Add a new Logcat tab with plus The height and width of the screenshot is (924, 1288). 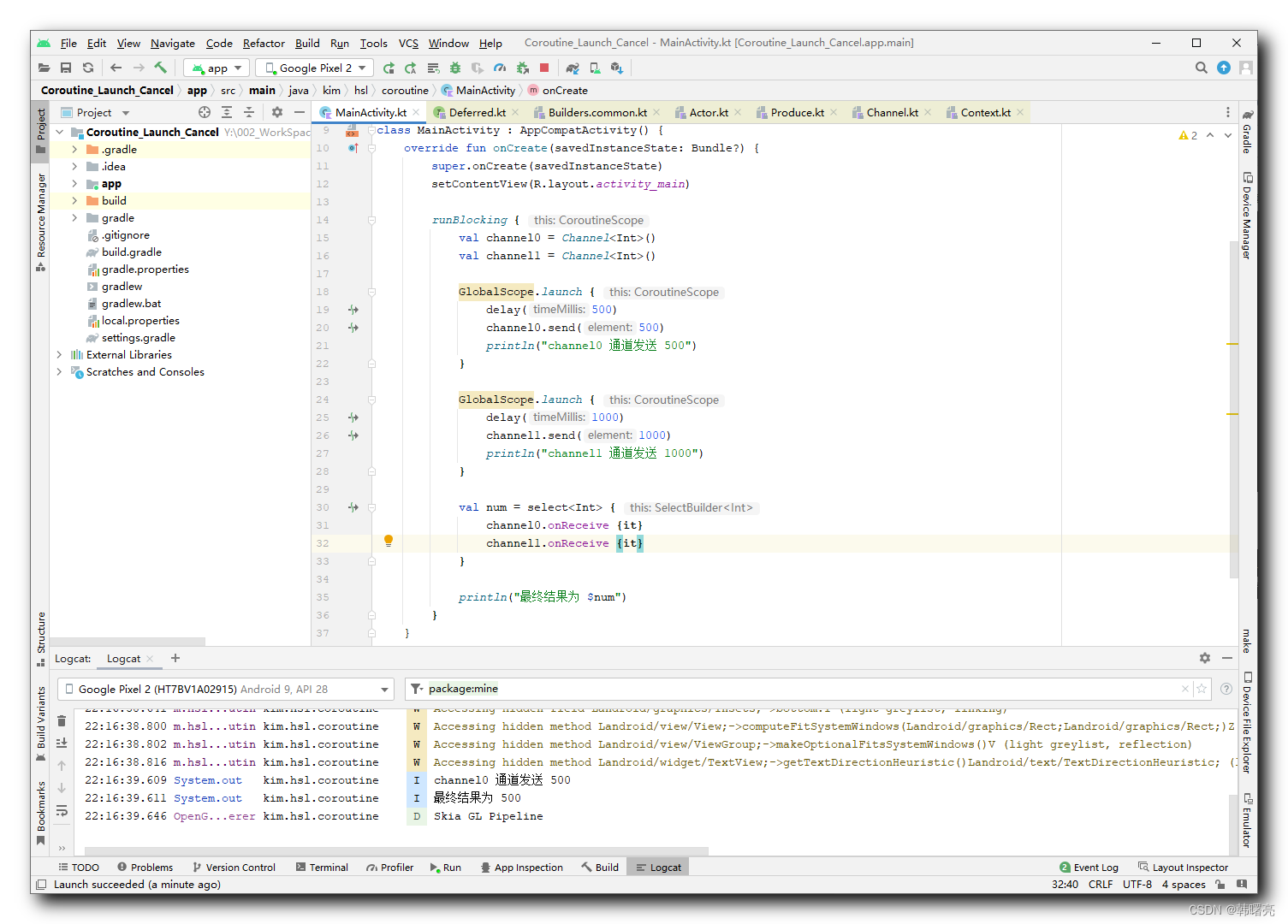[175, 658]
